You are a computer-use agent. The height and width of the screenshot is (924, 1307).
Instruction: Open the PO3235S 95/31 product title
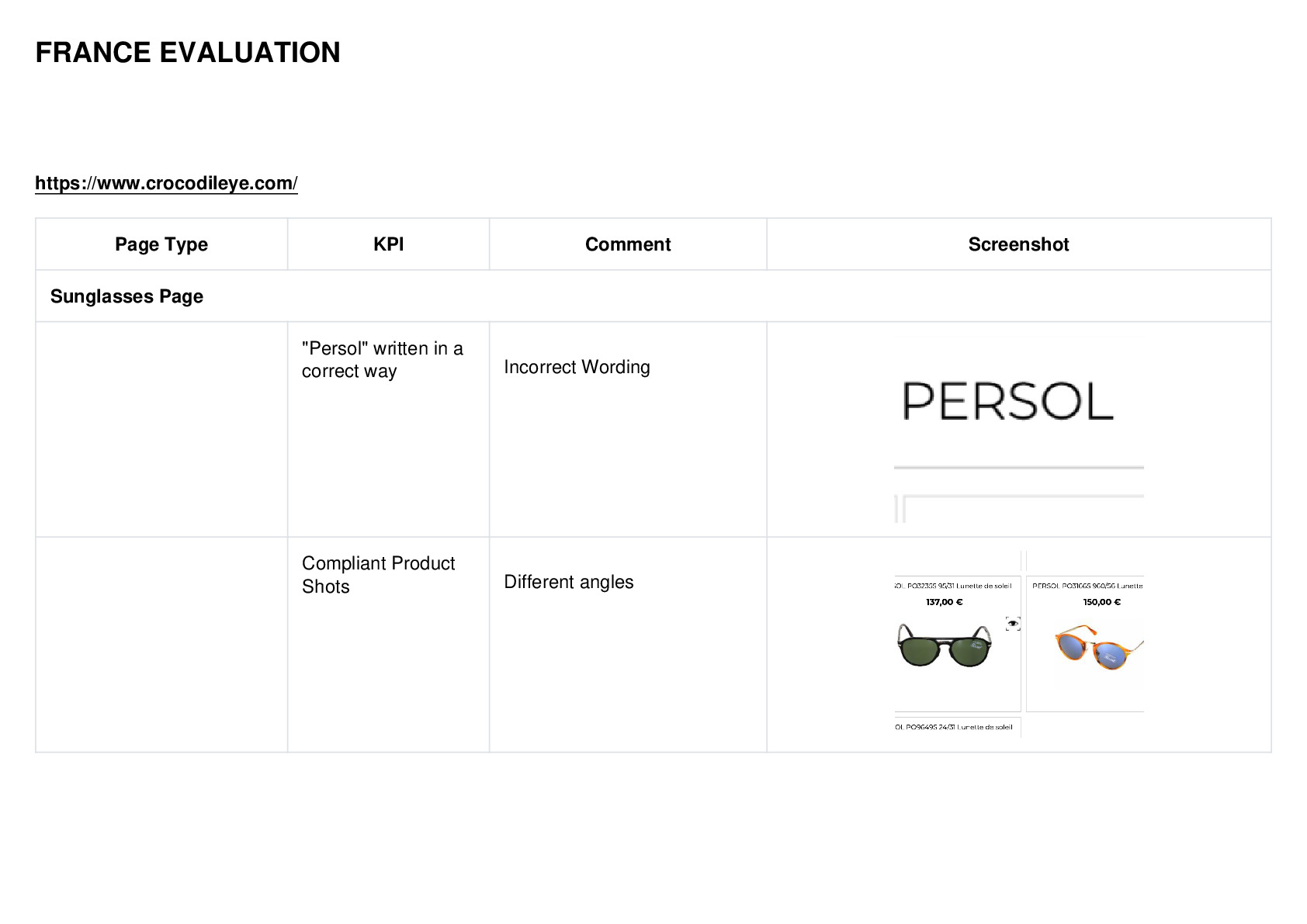coord(953,586)
